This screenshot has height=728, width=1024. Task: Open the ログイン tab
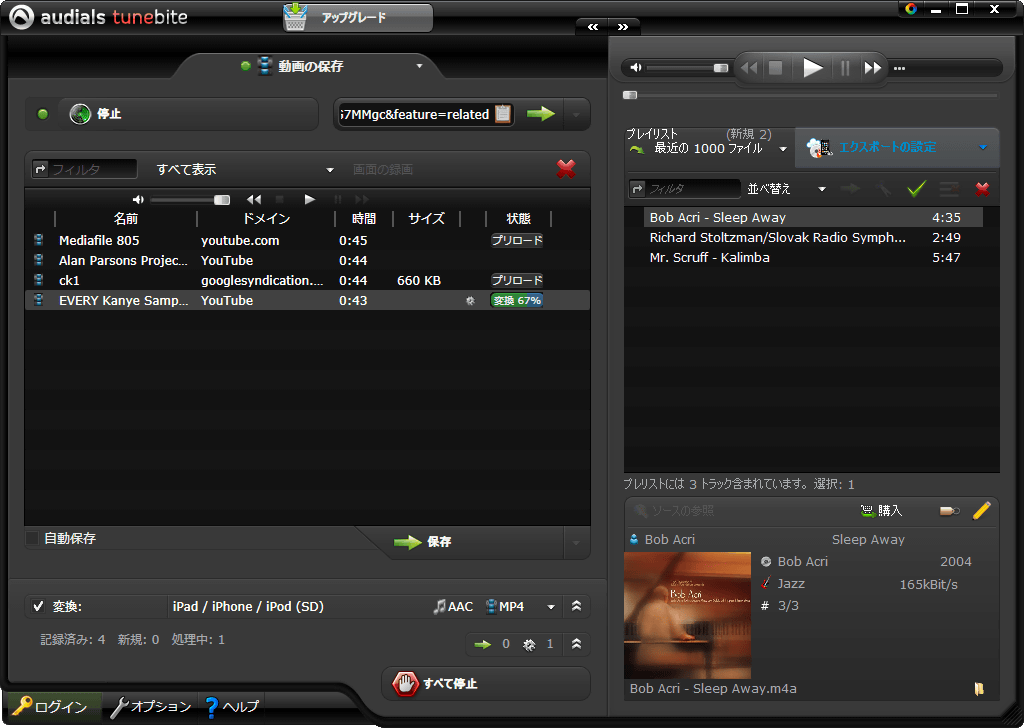click(52, 706)
